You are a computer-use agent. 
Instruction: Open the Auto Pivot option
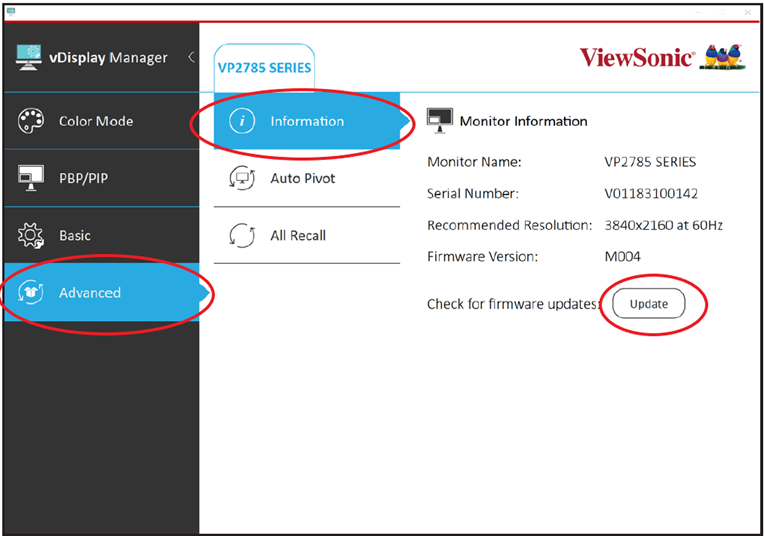(x=307, y=178)
